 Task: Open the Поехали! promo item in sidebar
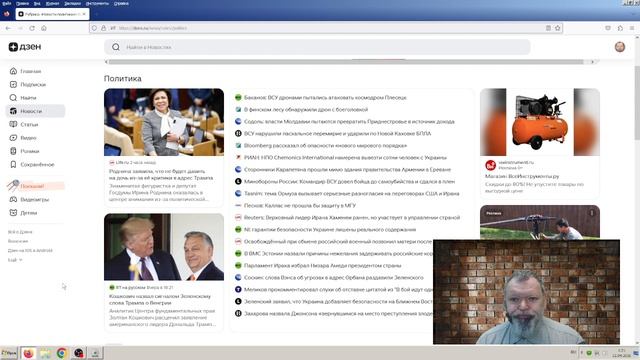[x=36, y=186]
